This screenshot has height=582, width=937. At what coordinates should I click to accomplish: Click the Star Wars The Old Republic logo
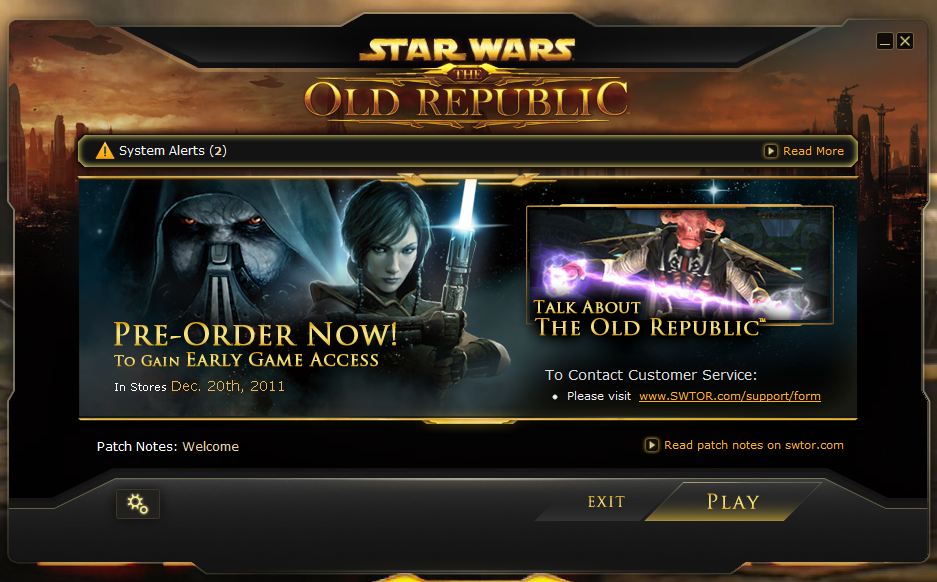click(x=467, y=81)
